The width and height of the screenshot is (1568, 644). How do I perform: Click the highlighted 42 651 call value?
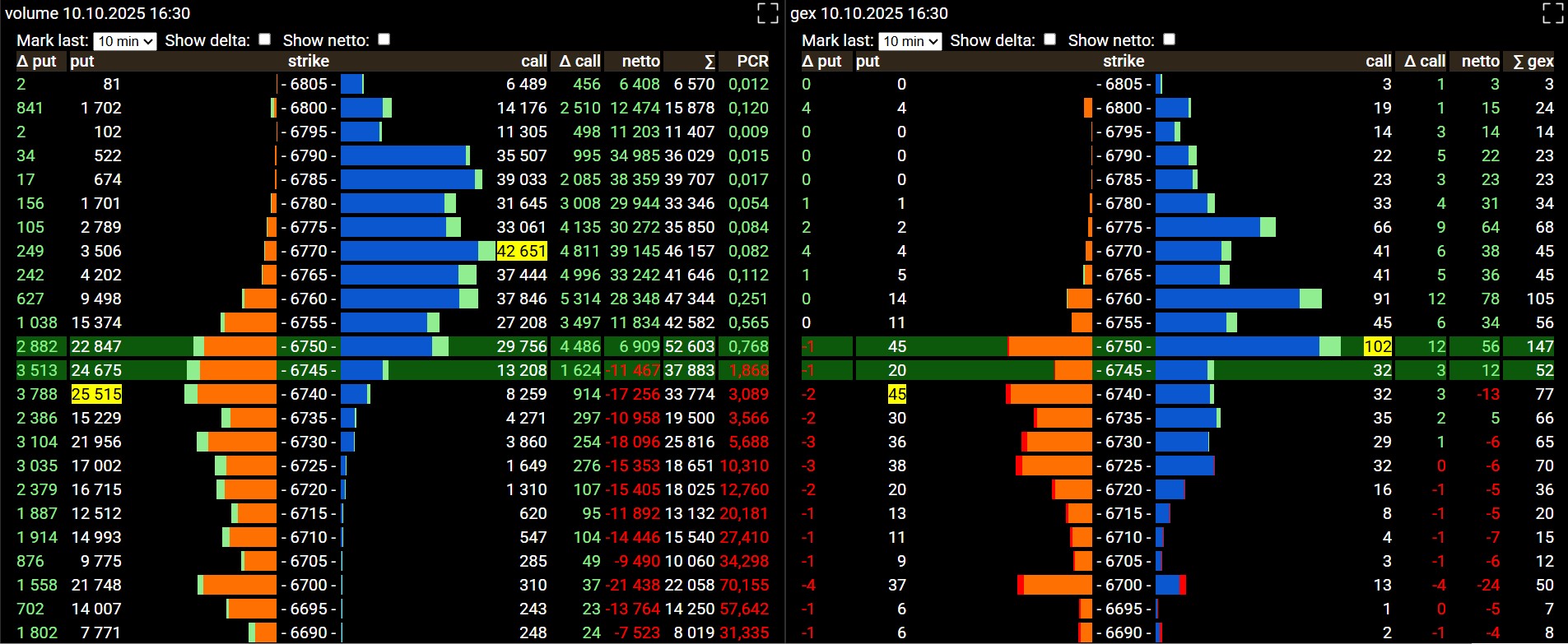click(522, 251)
